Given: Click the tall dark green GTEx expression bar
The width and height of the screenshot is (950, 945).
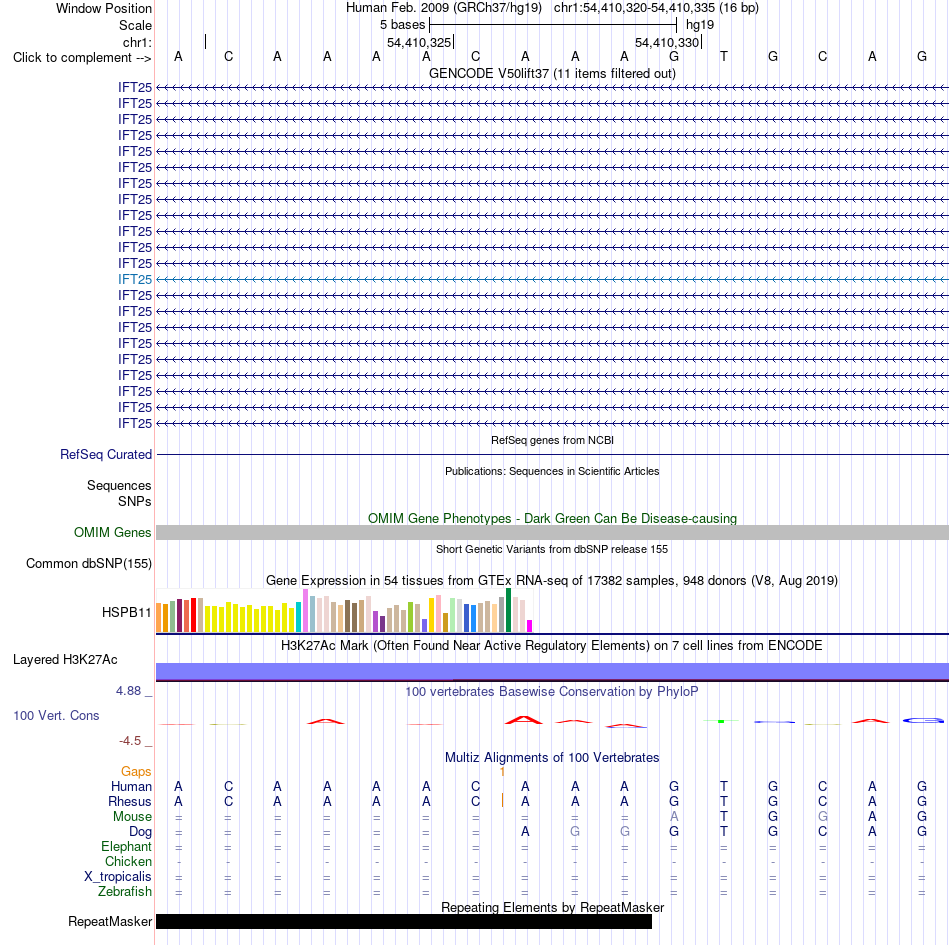Looking at the screenshot, I should point(508,610).
